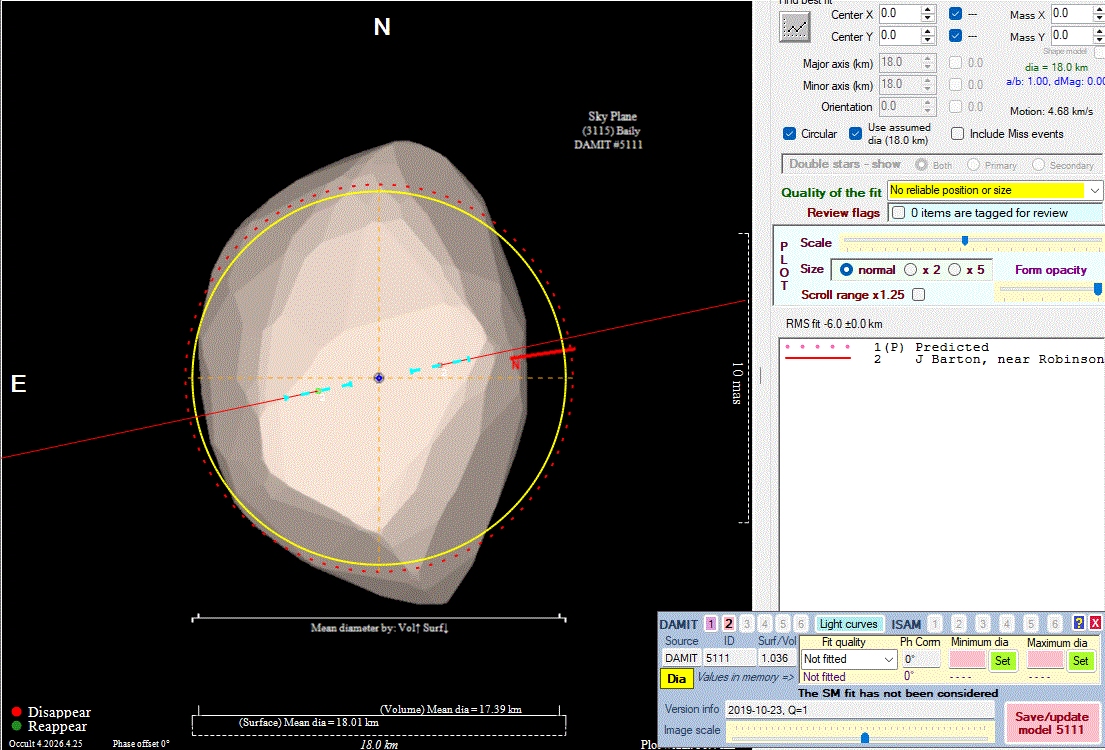Increase Mass Y with up arrow
This screenshot has width=1105, height=750.
point(1100,32)
